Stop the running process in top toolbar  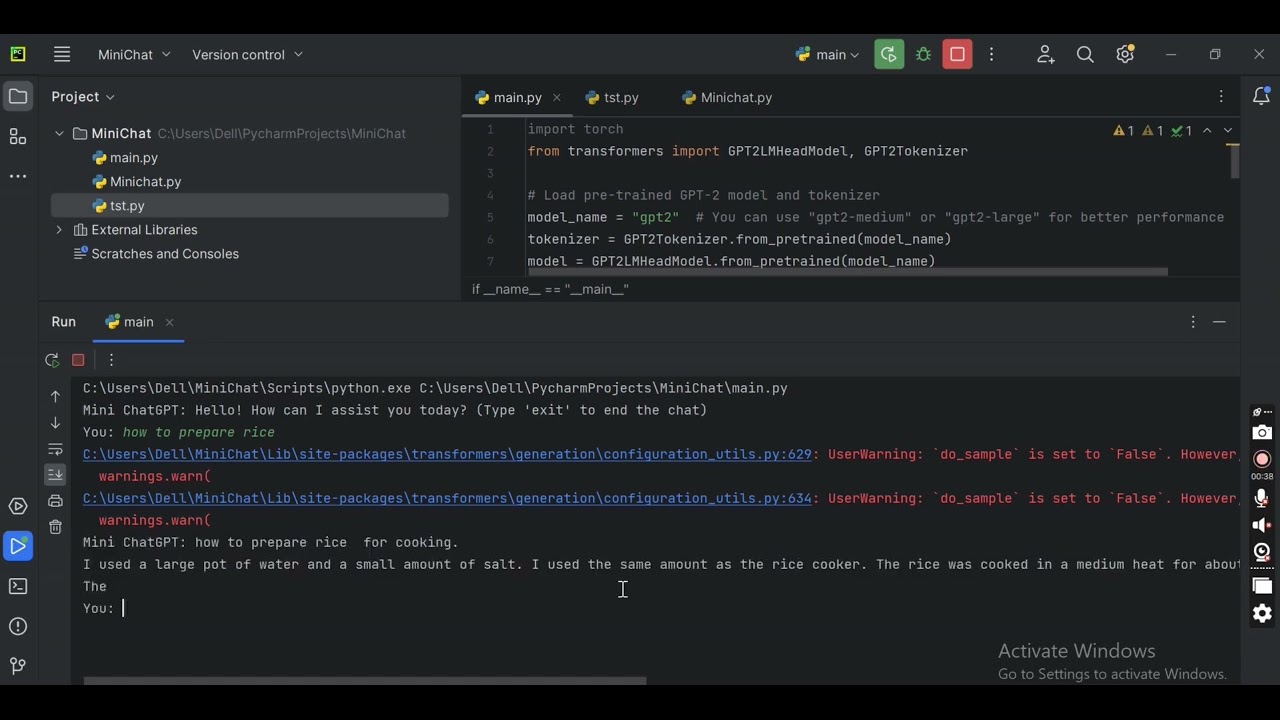pyautogui.click(x=958, y=55)
